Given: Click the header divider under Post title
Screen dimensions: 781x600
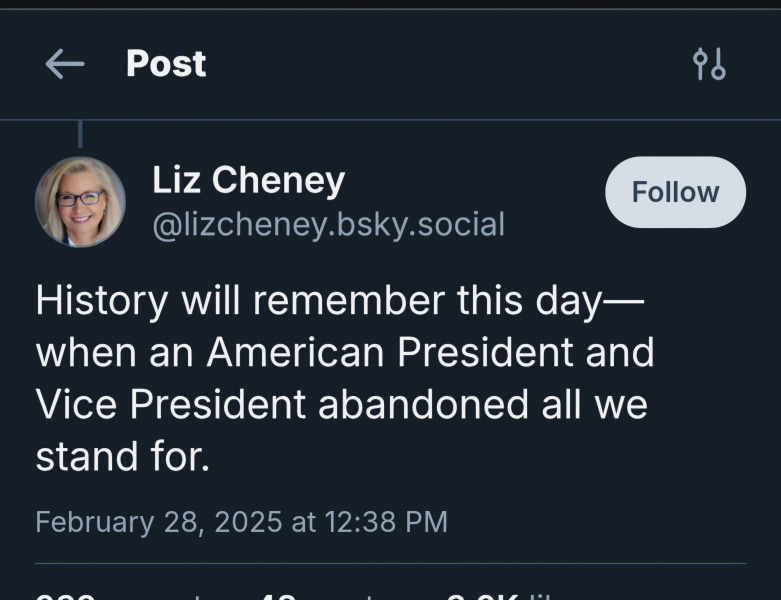Looking at the screenshot, I should click(390, 120).
